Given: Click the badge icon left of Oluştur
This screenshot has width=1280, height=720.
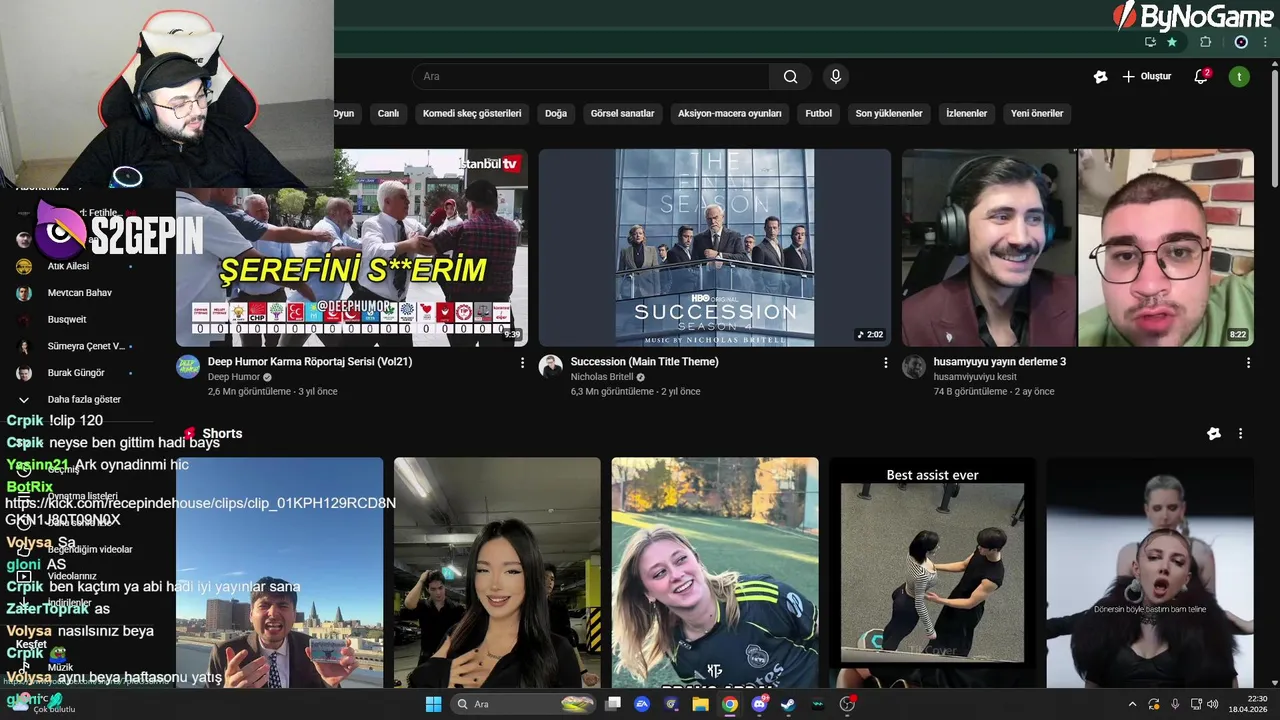Looking at the screenshot, I should click(x=1100, y=77).
